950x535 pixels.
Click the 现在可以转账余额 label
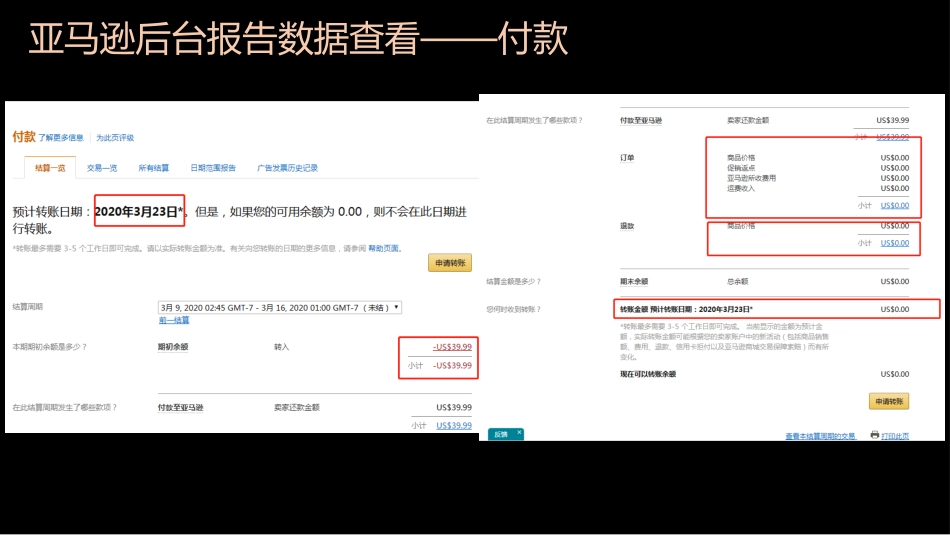point(648,374)
